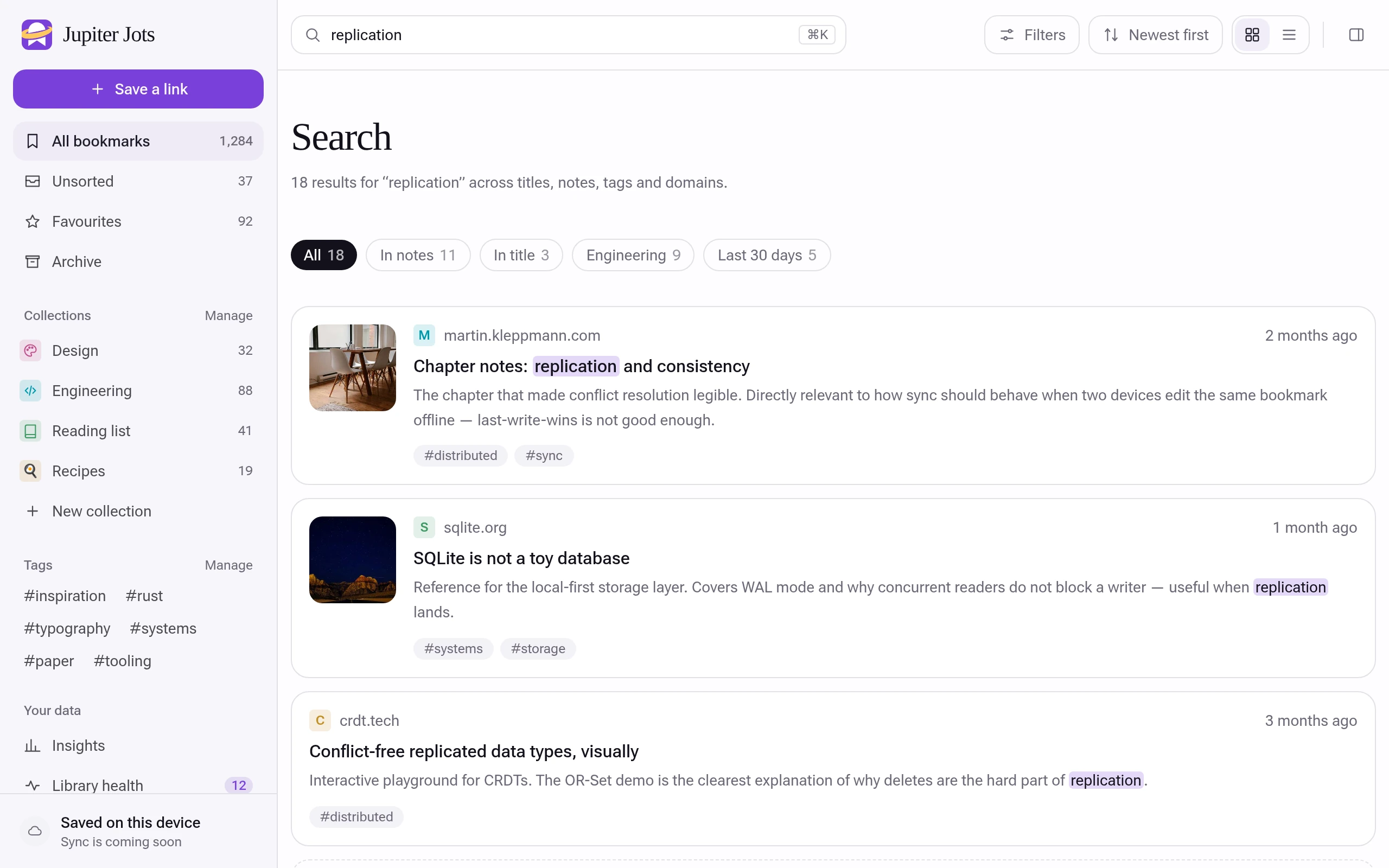Click the magnifier search icon
The height and width of the screenshot is (868, 1389).
(312, 35)
